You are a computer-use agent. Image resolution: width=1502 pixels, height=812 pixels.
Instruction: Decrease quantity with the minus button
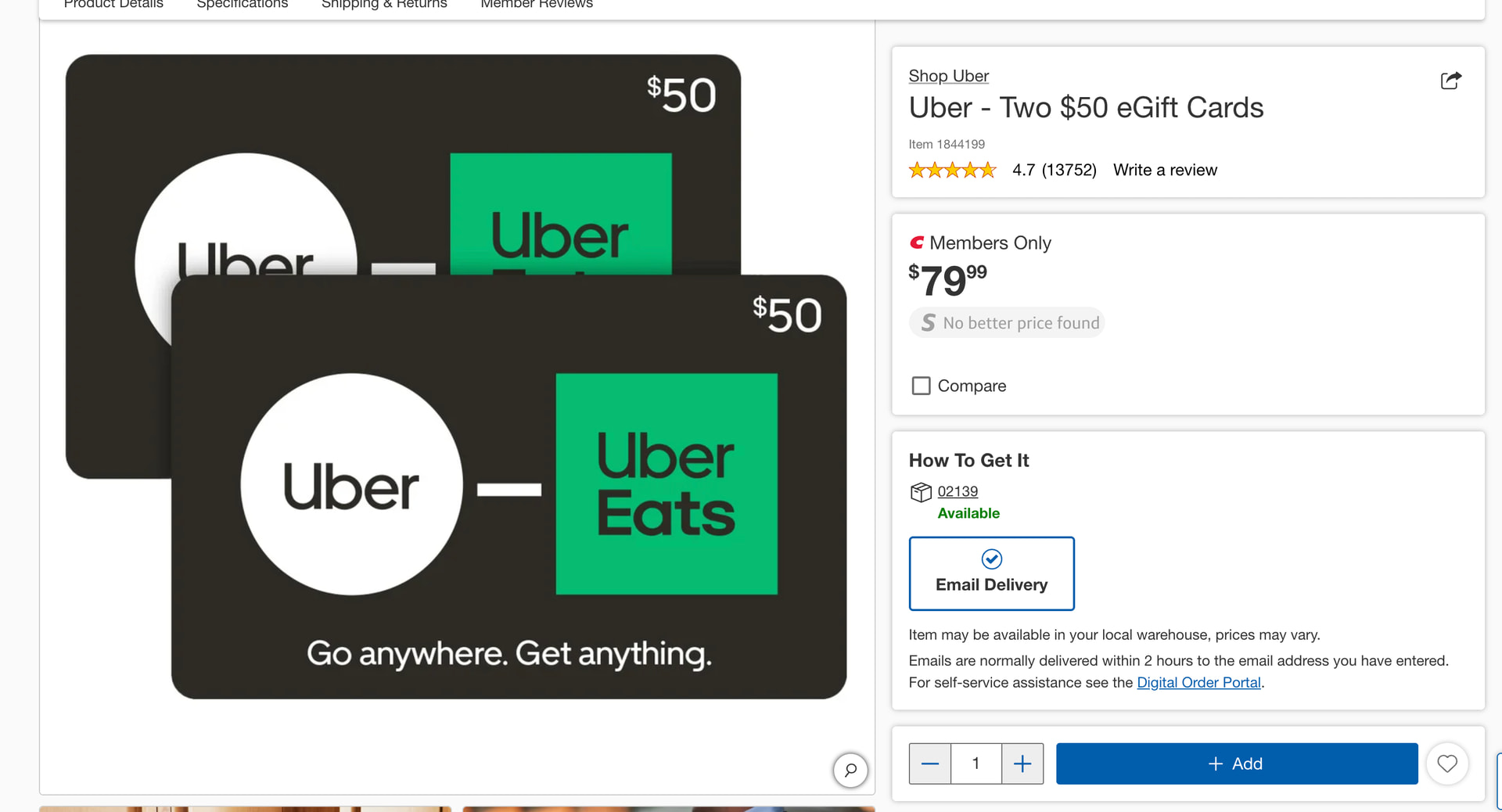(929, 763)
